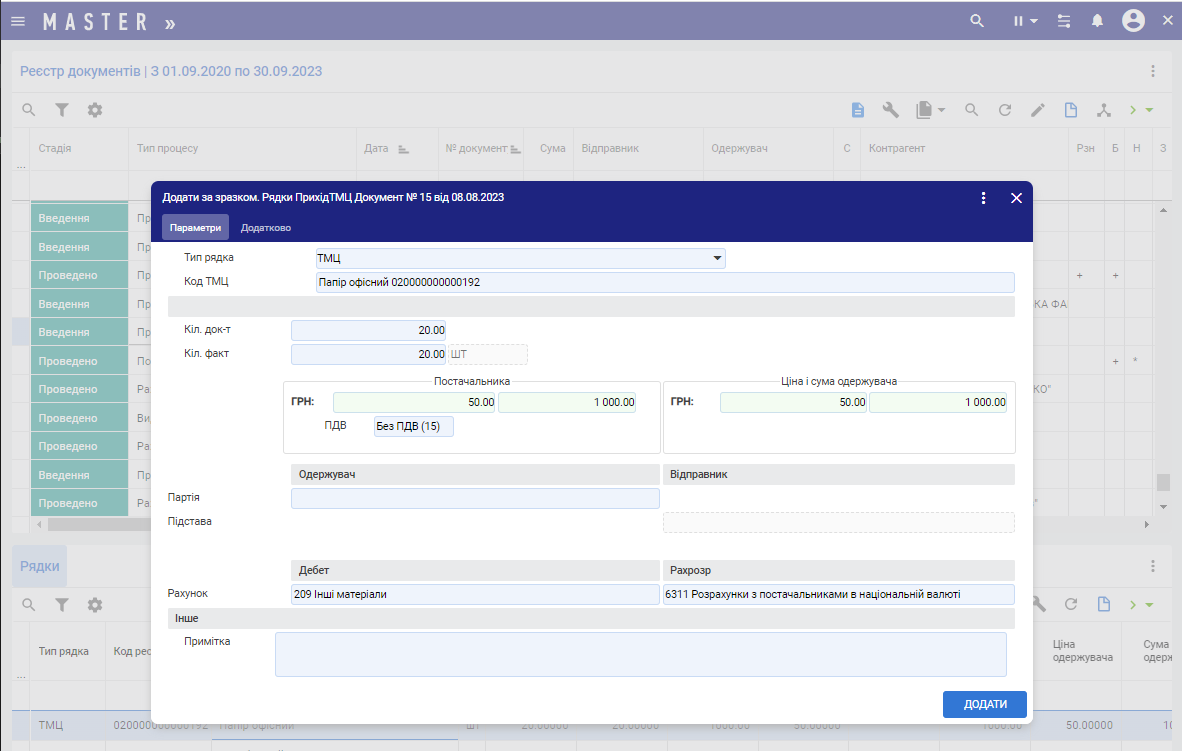
Task: Expand MASTER double-chevron navigation
Action: [170, 22]
